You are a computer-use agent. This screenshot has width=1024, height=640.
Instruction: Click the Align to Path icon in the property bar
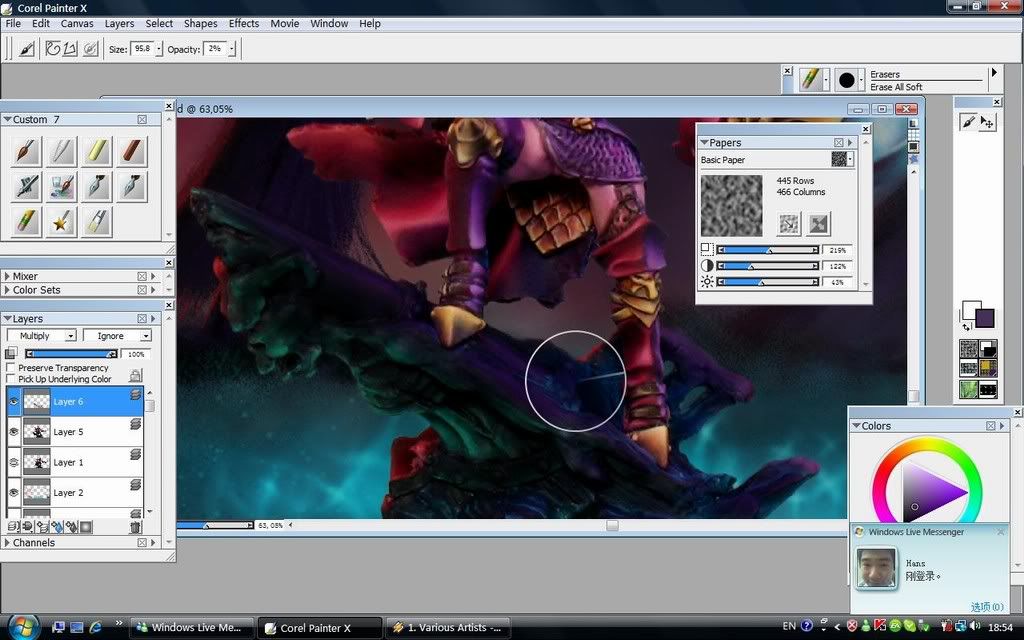[91, 48]
